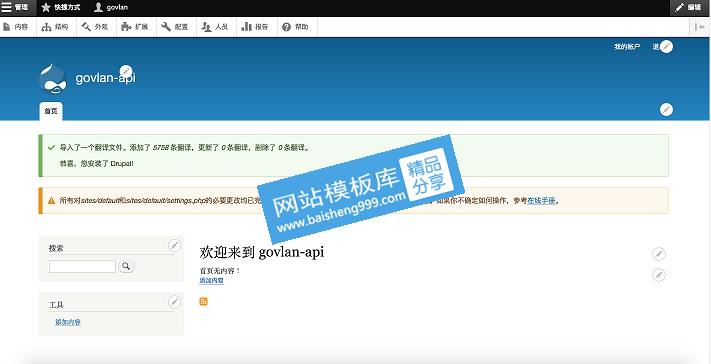
Task: Open the 帮助 admin menu
Action: pyautogui.click(x=295, y=27)
